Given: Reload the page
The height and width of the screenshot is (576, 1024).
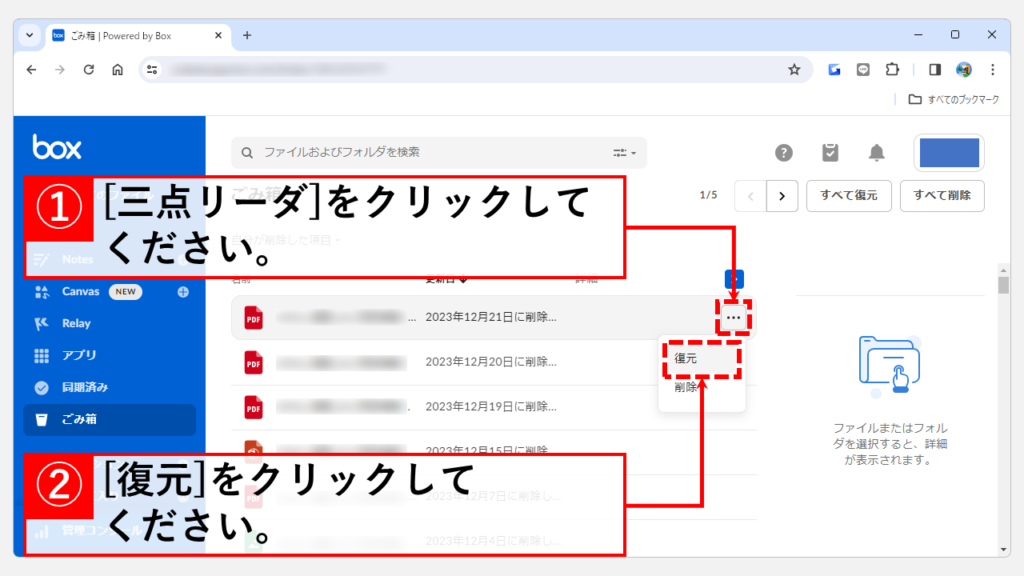Looking at the screenshot, I should pyautogui.click(x=89, y=69).
